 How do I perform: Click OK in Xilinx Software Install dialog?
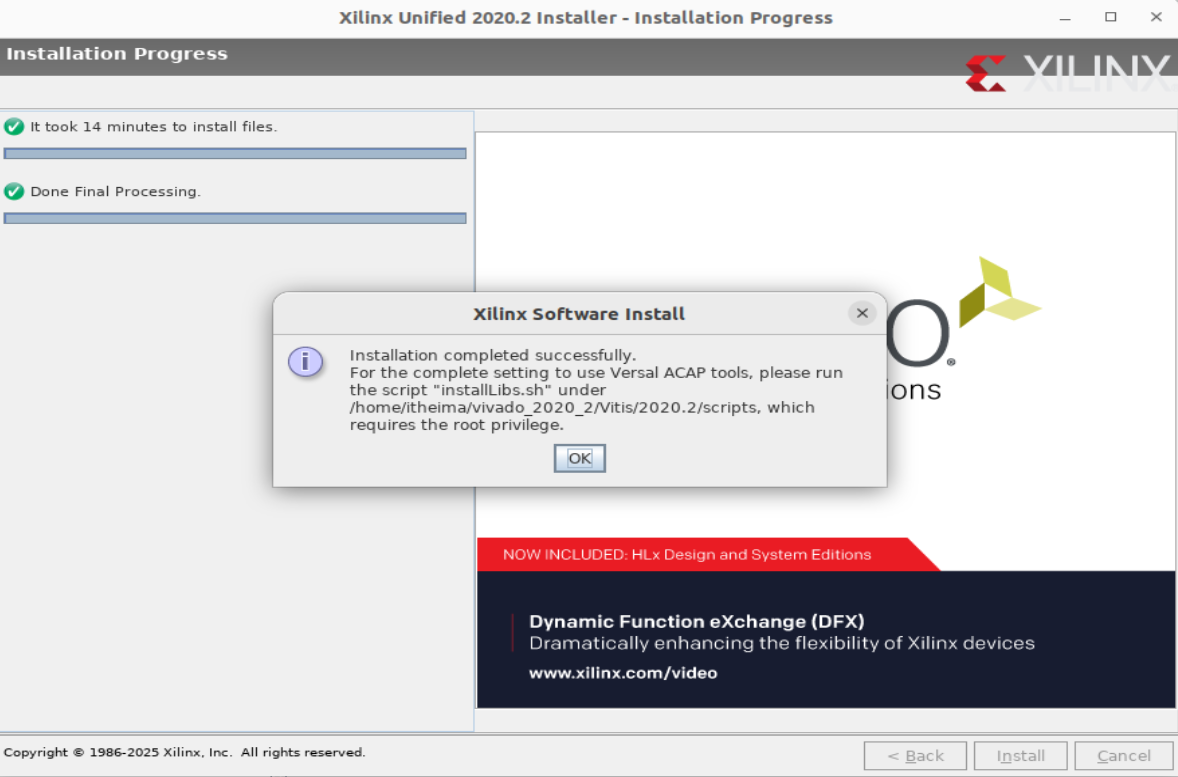[x=579, y=458]
